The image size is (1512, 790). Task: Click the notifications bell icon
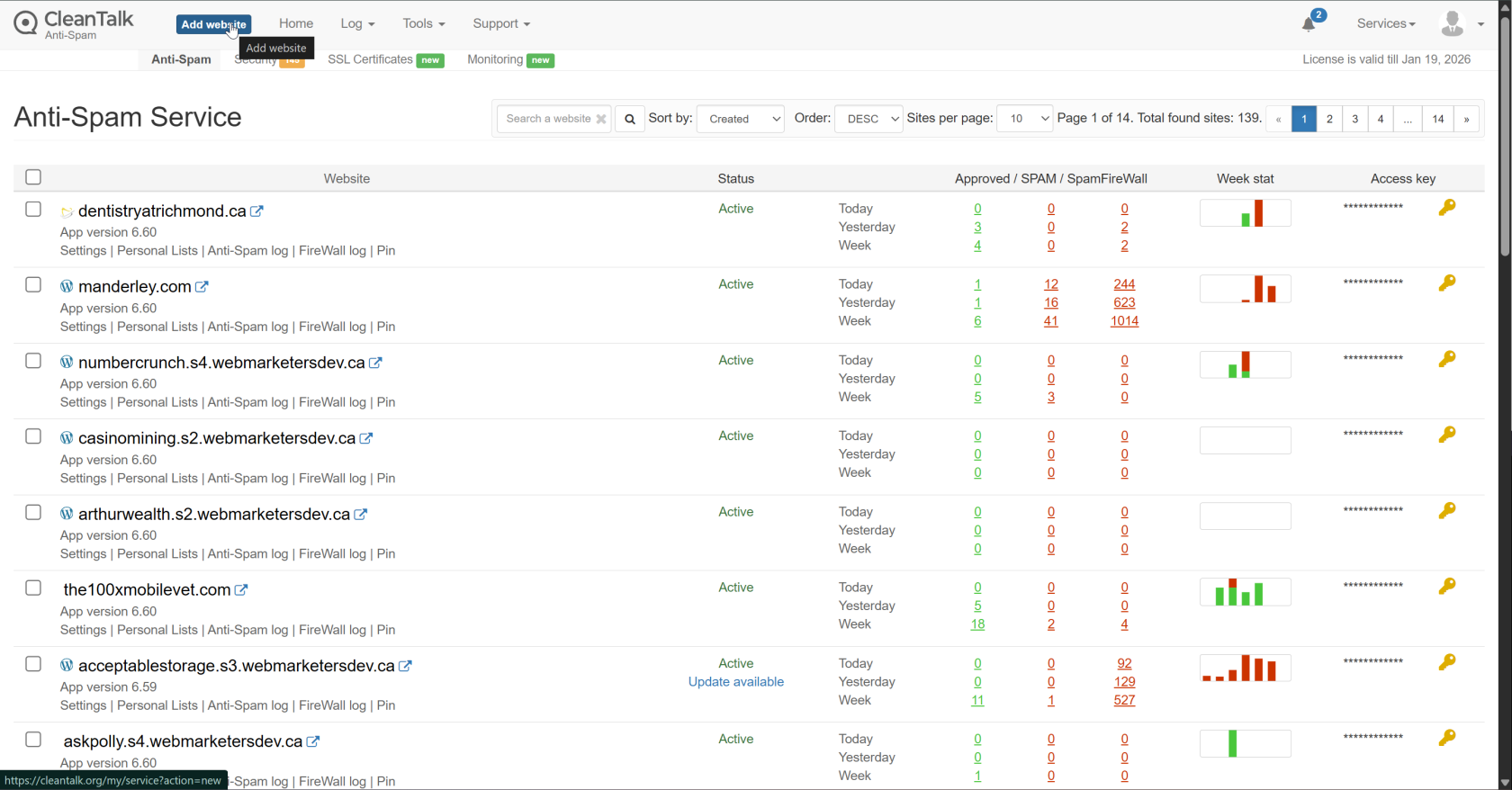[x=1309, y=24]
